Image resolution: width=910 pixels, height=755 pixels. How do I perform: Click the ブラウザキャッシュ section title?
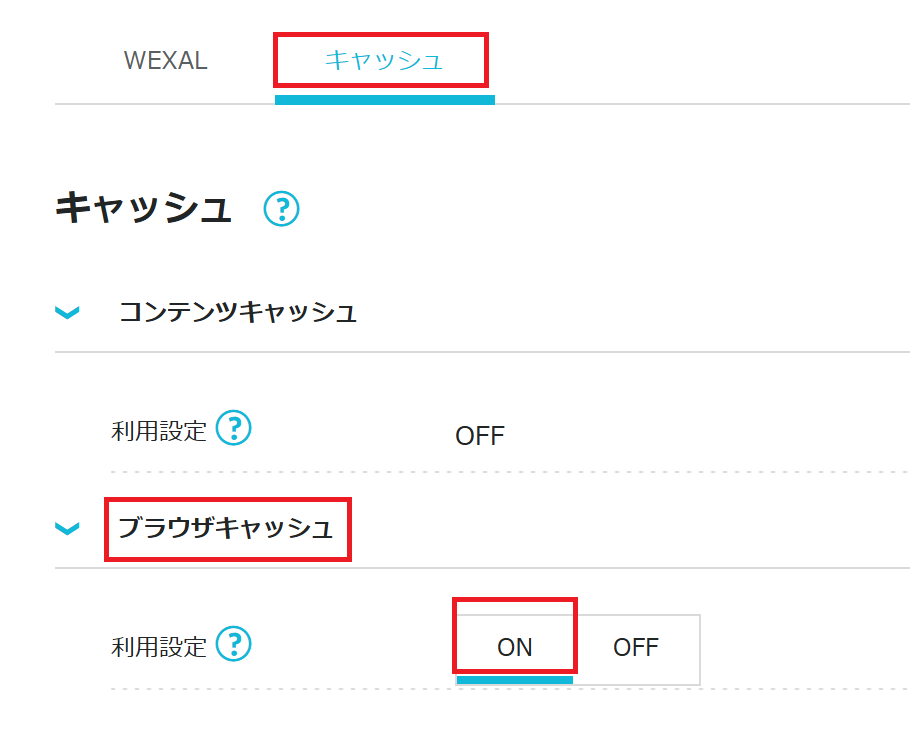[226, 527]
